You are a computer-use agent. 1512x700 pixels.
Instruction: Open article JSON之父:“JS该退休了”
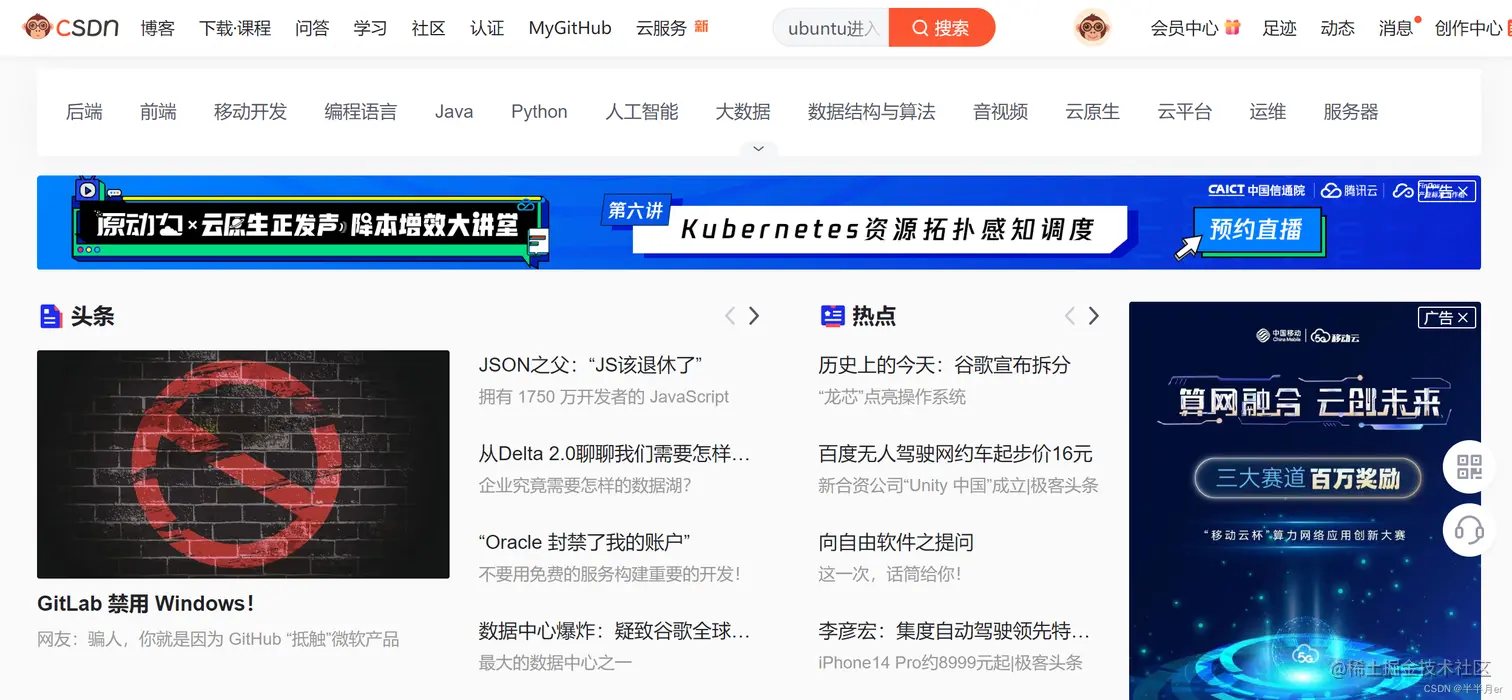(590, 365)
